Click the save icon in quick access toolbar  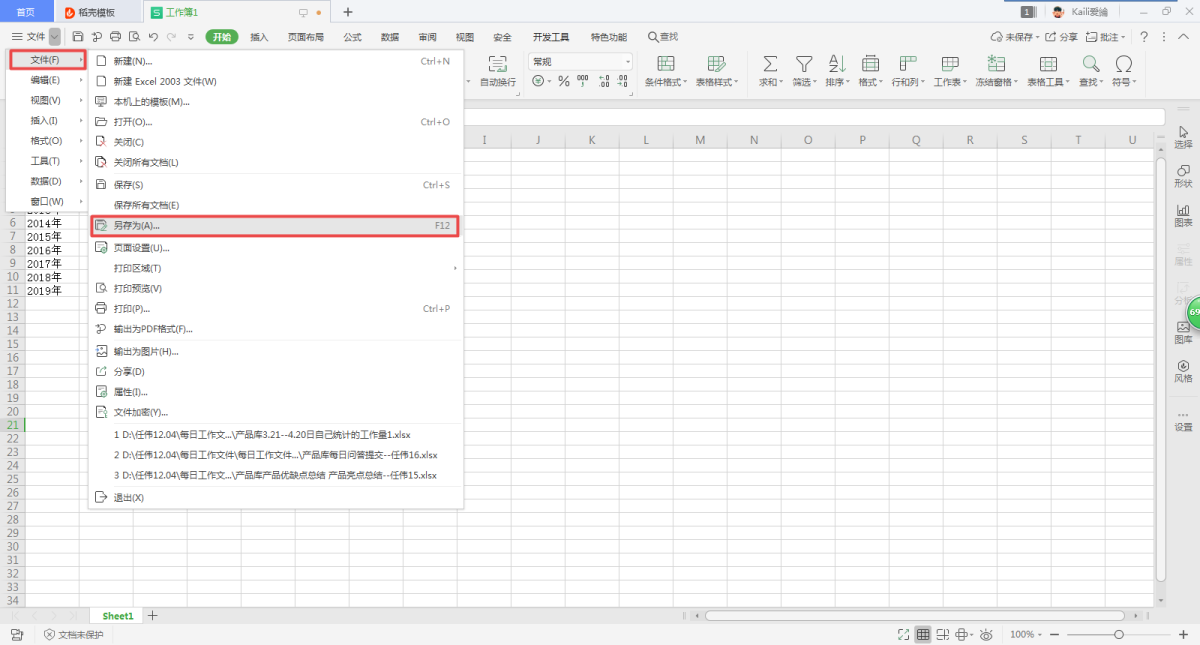click(x=78, y=37)
